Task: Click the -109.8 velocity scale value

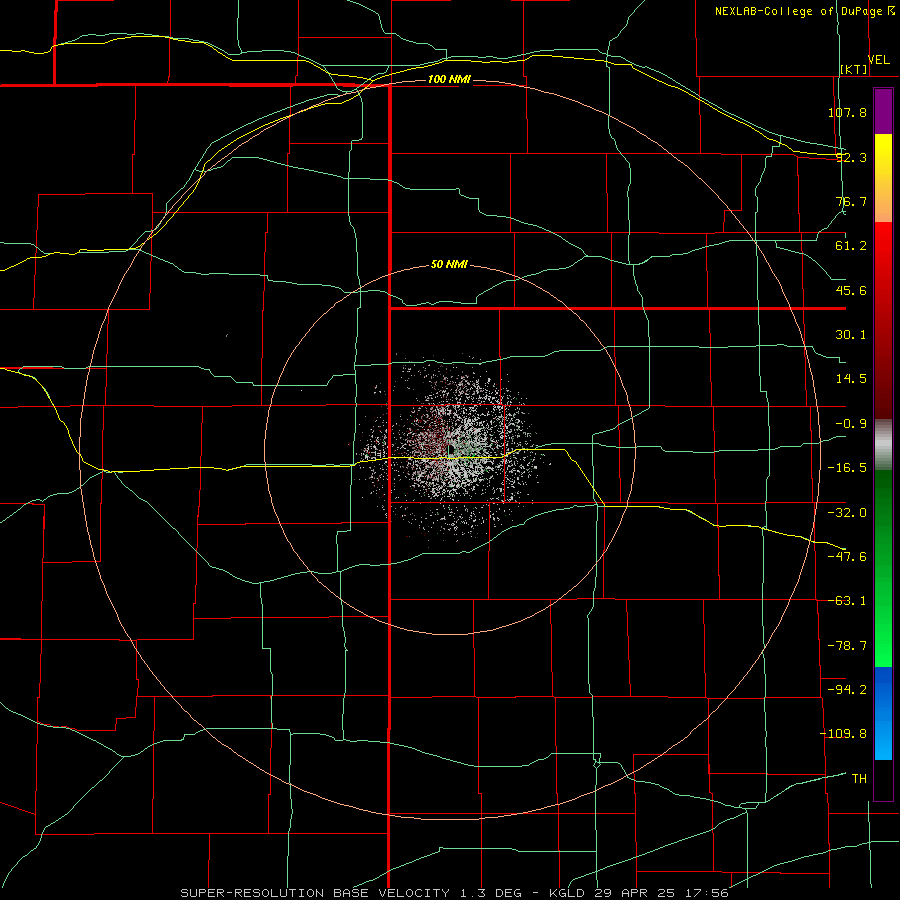Action: pos(843,734)
